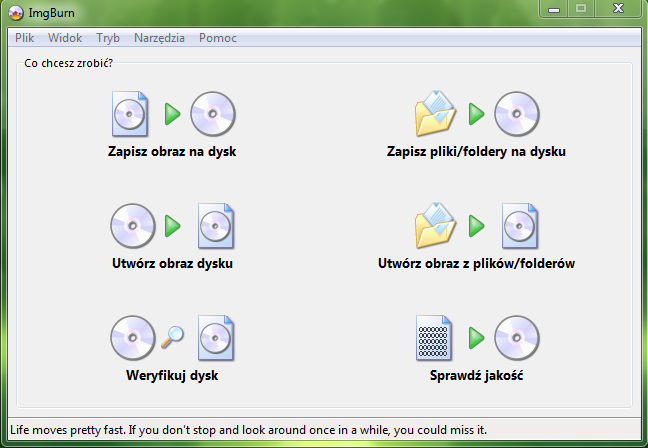The width and height of the screenshot is (648, 448).
Task: Open the Tryb menu
Action: [x=108, y=38]
